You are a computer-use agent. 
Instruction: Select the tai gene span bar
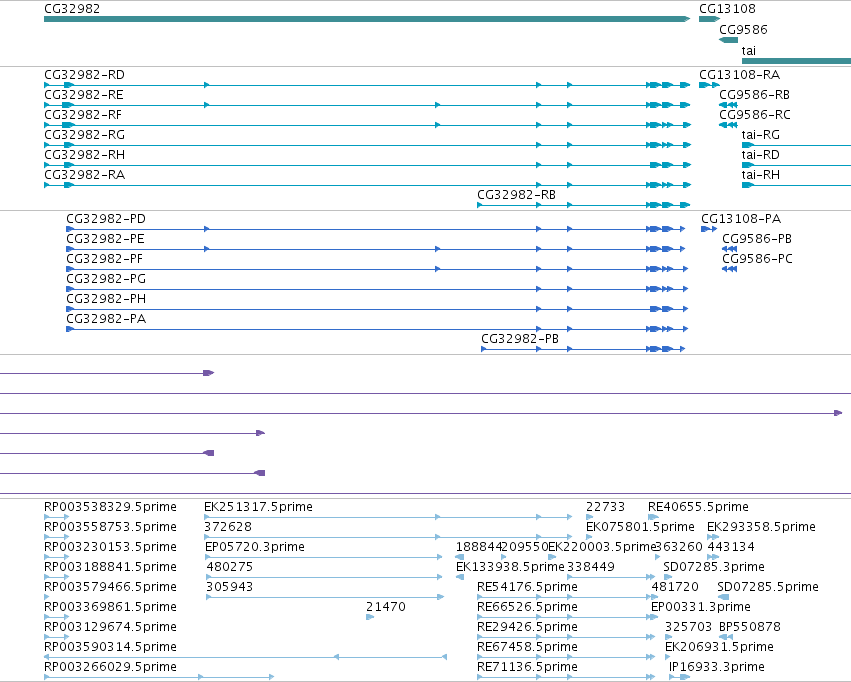pos(796,61)
